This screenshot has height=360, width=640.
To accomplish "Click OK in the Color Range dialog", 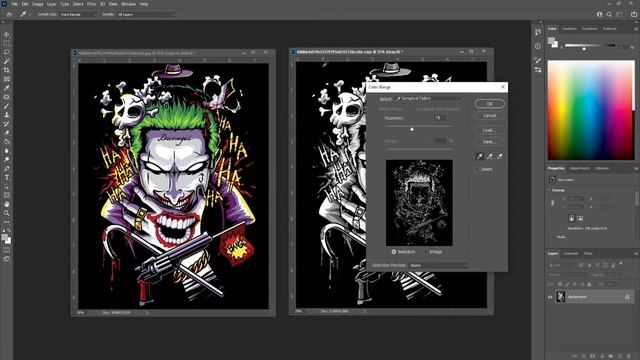I will [489, 104].
